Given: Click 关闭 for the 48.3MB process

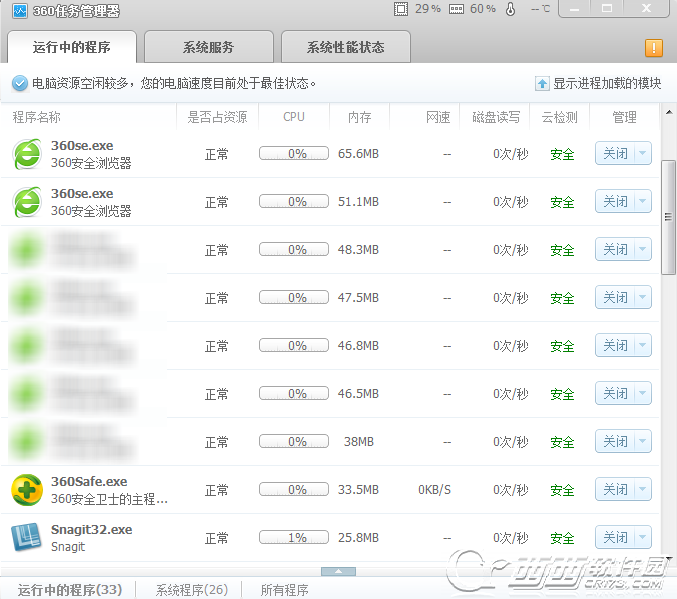Looking at the screenshot, I should tap(615, 249).
